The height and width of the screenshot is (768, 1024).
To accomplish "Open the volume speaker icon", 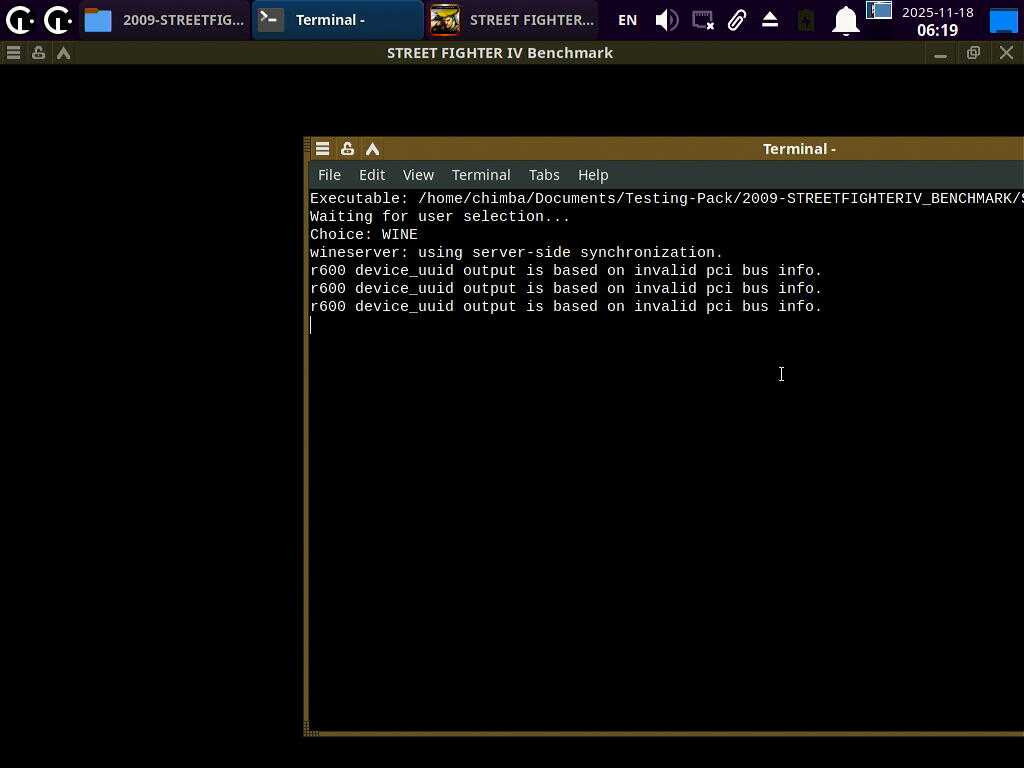I will (667, 20).
